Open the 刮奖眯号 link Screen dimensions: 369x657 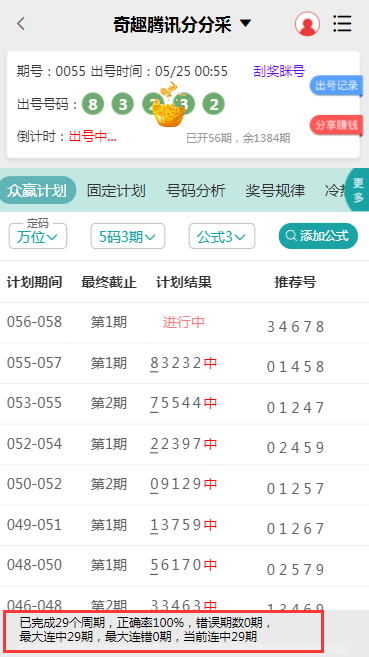click(x=279, y=71)
